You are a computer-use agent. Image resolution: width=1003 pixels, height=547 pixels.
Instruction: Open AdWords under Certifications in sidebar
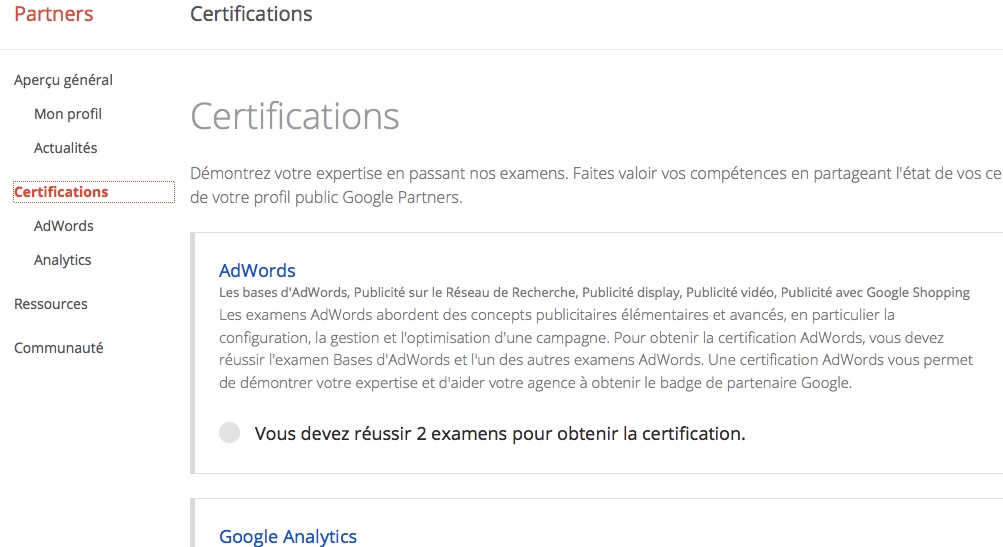click(x=64, y=226)
